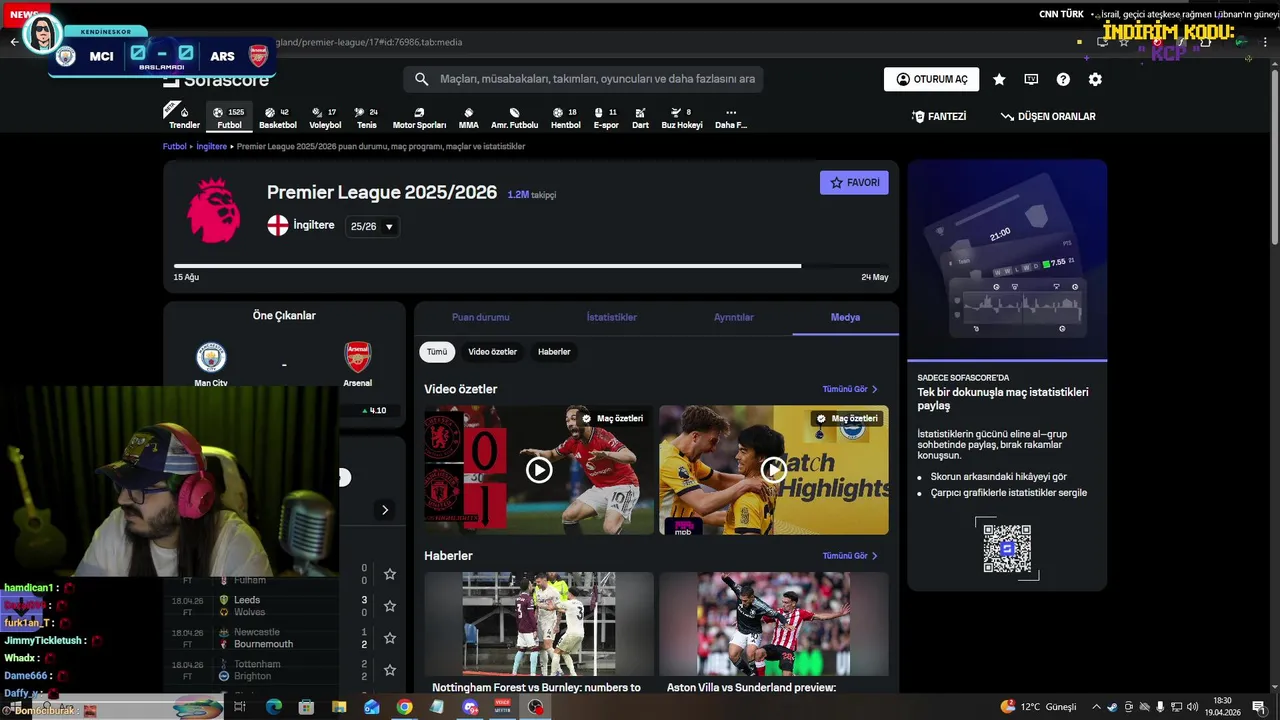Open Windows notification center icon
Image resolution: width=1280 pixels, height=720 pixels.
1258,707
